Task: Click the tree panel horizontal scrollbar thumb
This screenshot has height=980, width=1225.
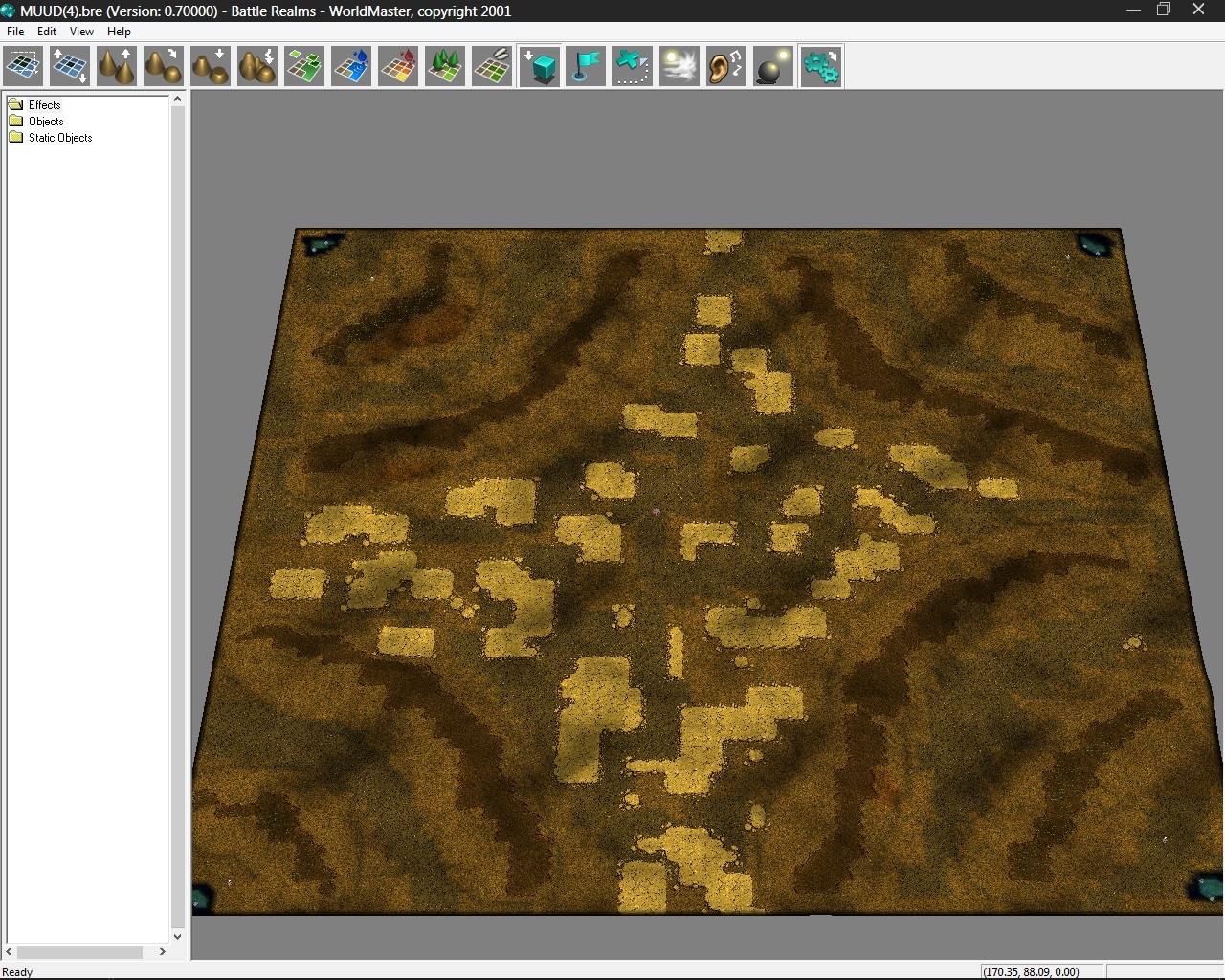Action: click(80, 952)
